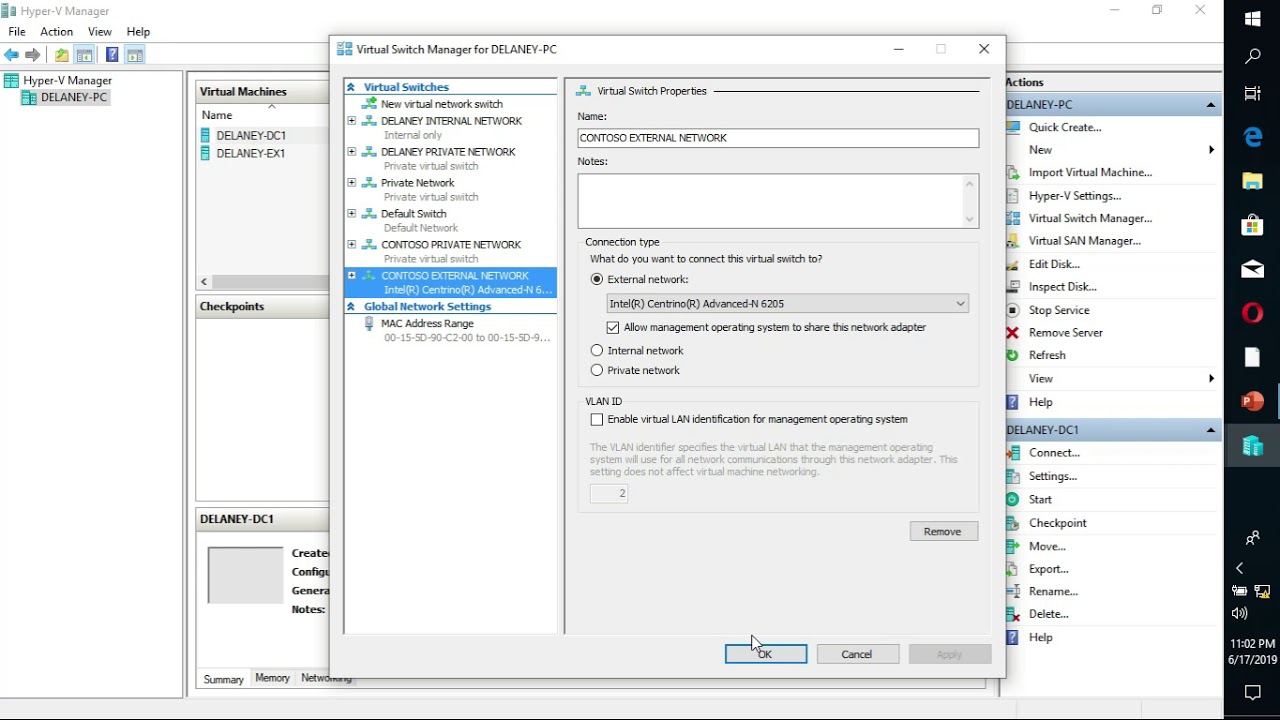
Task: Open Microsoft Store from the taskbar
Action: [x=1252, y=225]
